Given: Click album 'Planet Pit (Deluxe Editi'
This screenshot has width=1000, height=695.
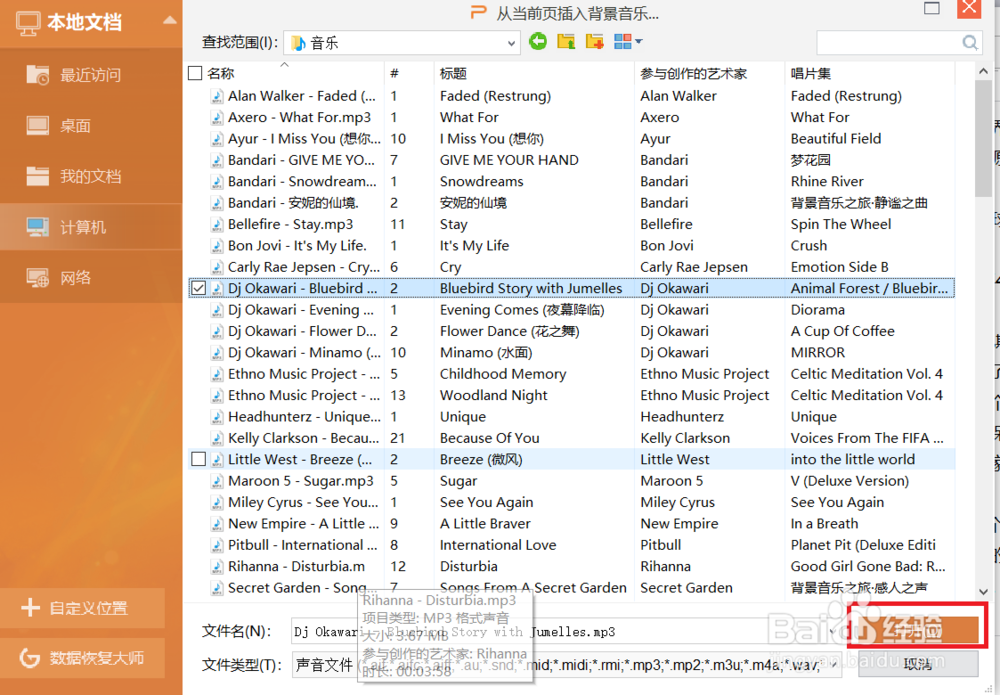Looking at the screenshot, I should [863, 545].
